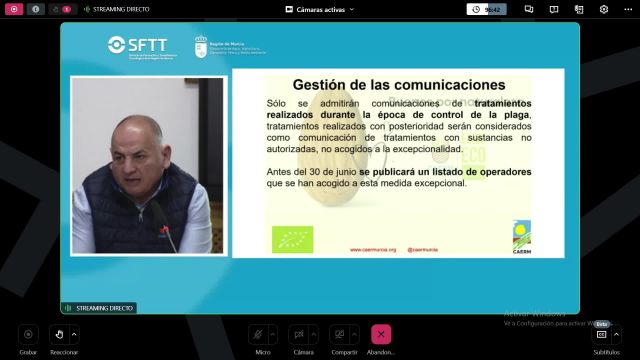Open the Cámaras activas view dropdown
Viewport: 640px width, 360px height.
[x=320, y=9]
